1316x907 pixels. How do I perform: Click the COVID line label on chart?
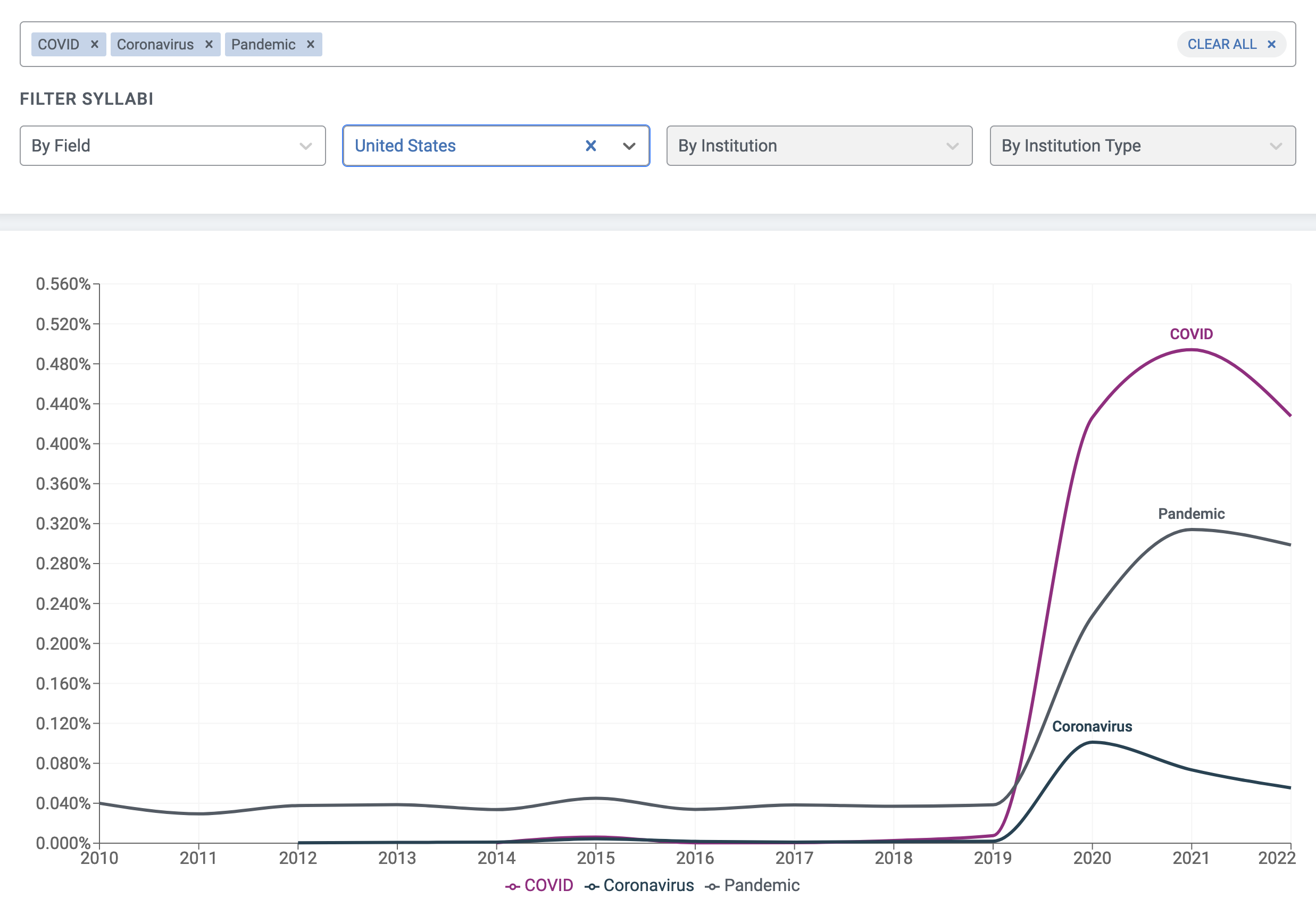pos(1191,334)
